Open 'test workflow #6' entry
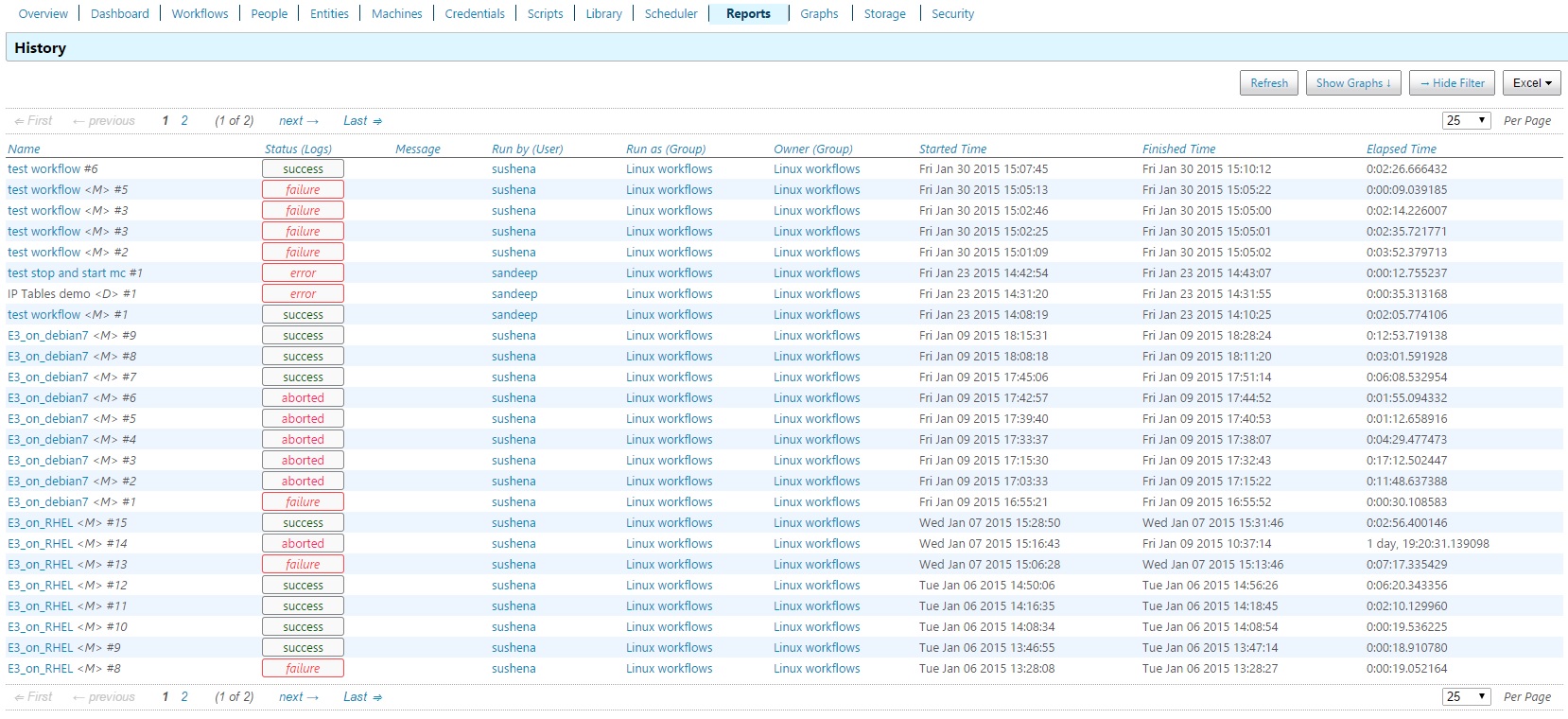The image size is (1568, 719). [53, 168]
